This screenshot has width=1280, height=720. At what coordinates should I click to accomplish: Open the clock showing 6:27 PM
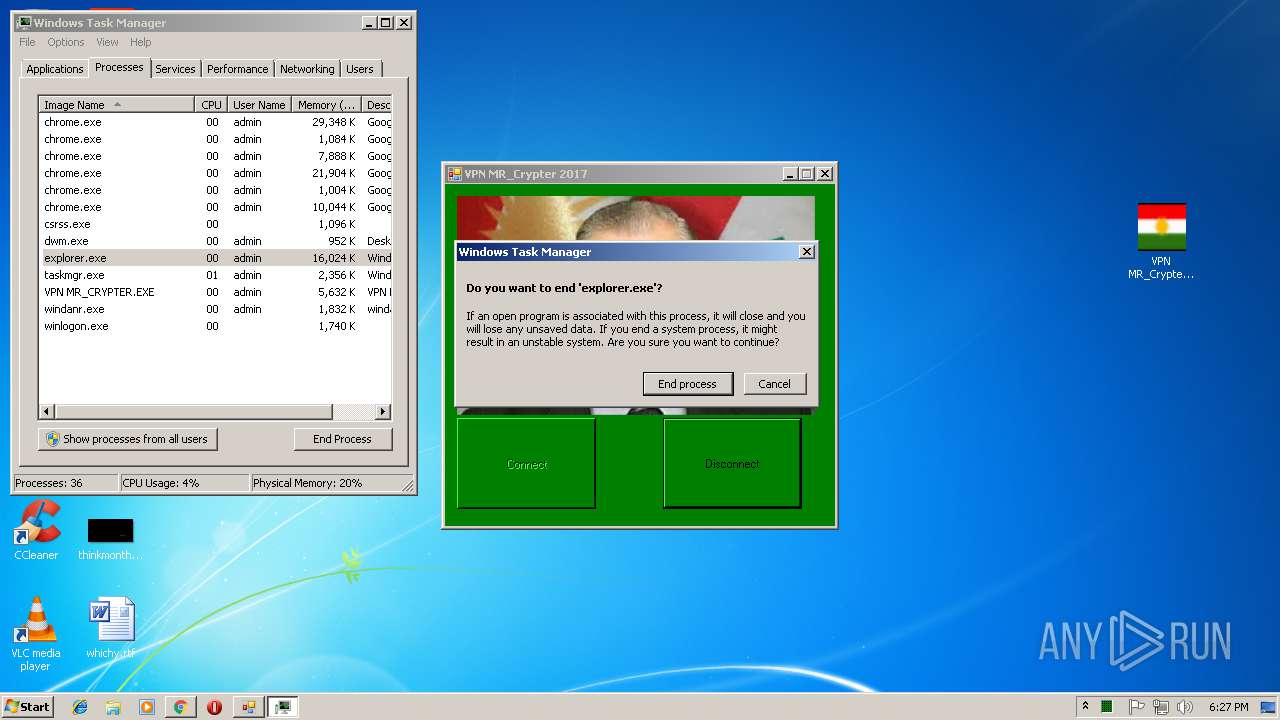[x=1228, y=707]
